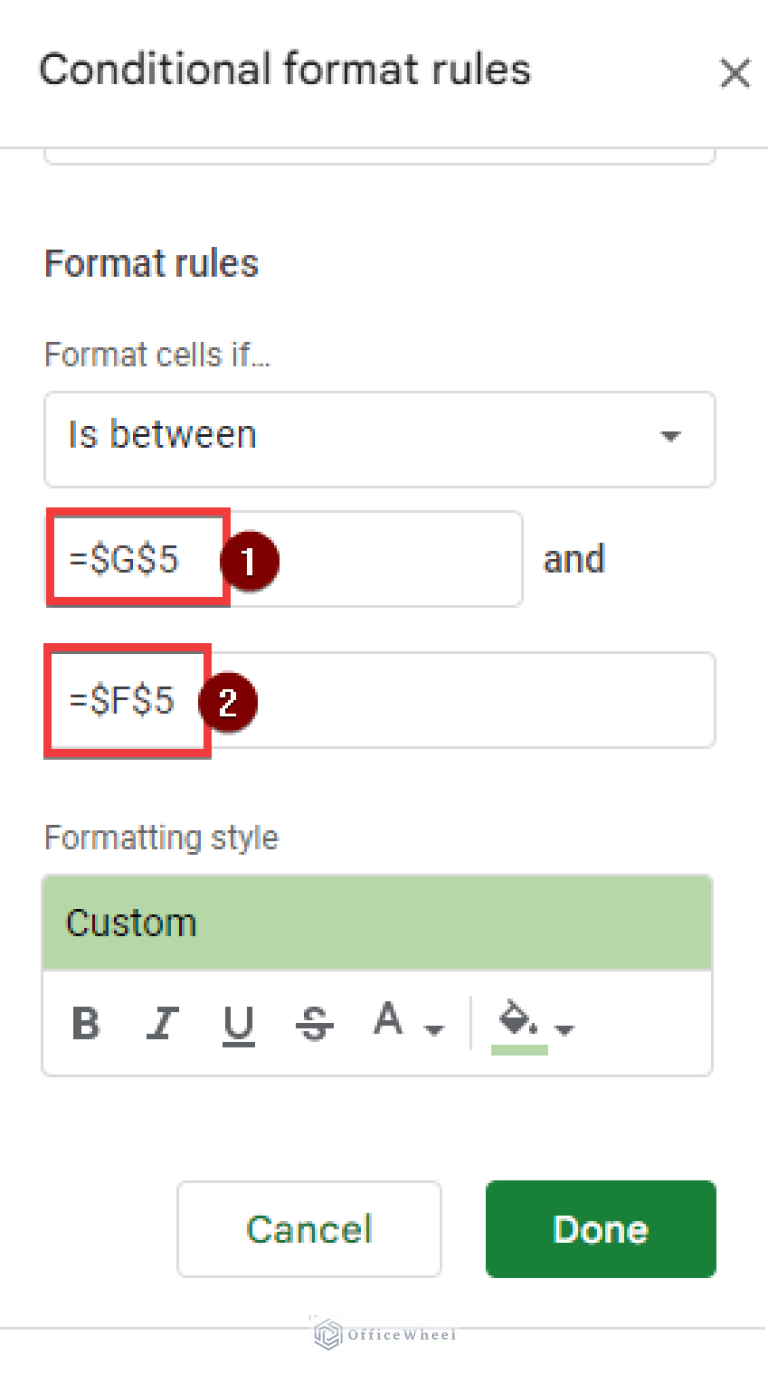Click the Format rules heading
Viewport: 768px width, 1373px height.
(x=151, y=264)
